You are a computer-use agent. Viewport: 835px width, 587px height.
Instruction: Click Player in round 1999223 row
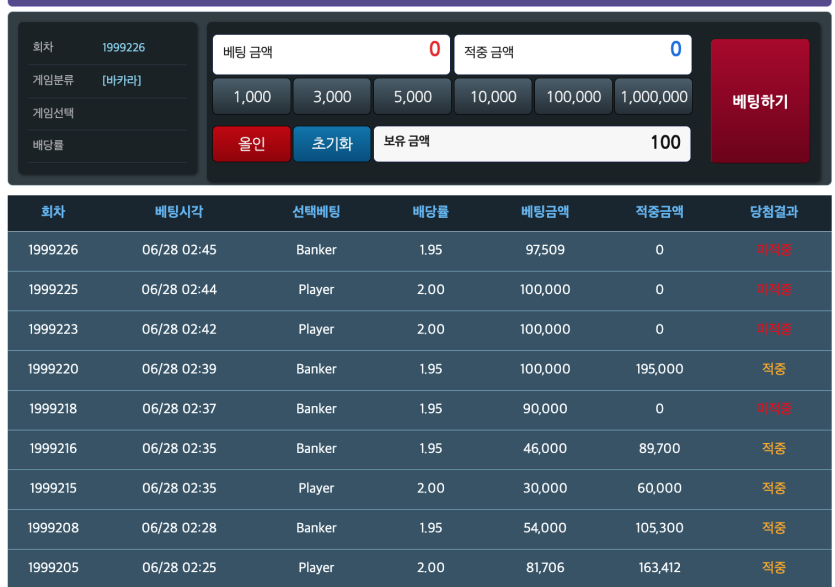click(x=316, y=329)
